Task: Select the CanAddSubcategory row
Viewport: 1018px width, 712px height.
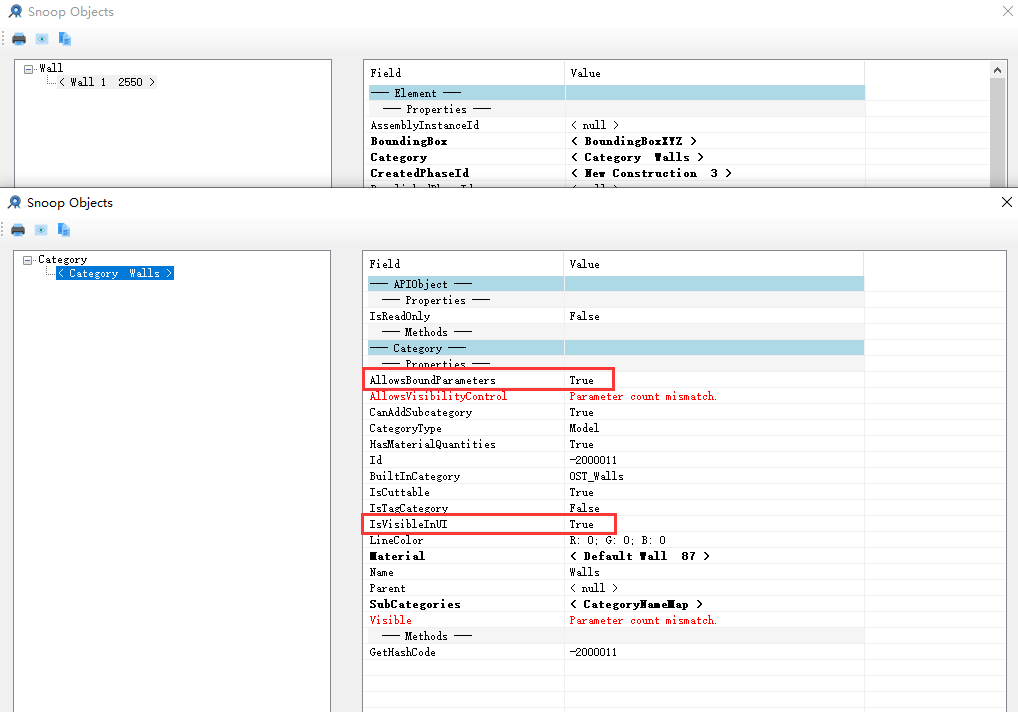Action: tap(615, 412)
